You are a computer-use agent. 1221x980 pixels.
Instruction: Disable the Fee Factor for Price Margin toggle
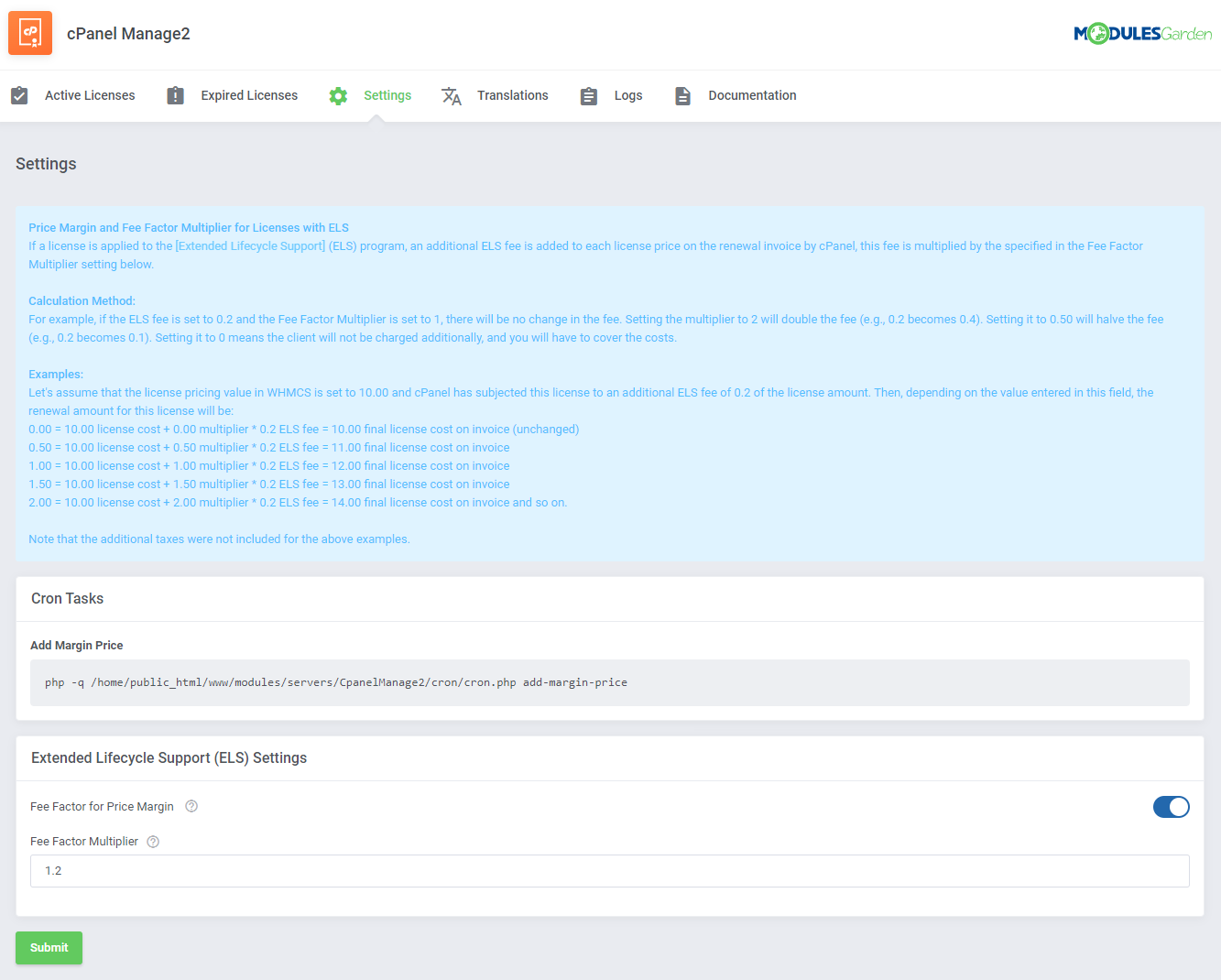(x=1171, y=807)
